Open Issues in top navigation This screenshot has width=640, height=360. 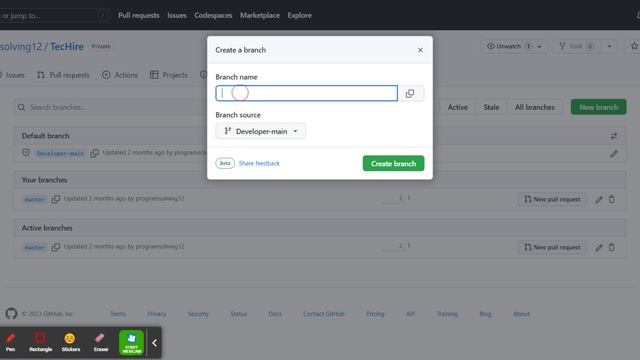[x=177, y=15]
